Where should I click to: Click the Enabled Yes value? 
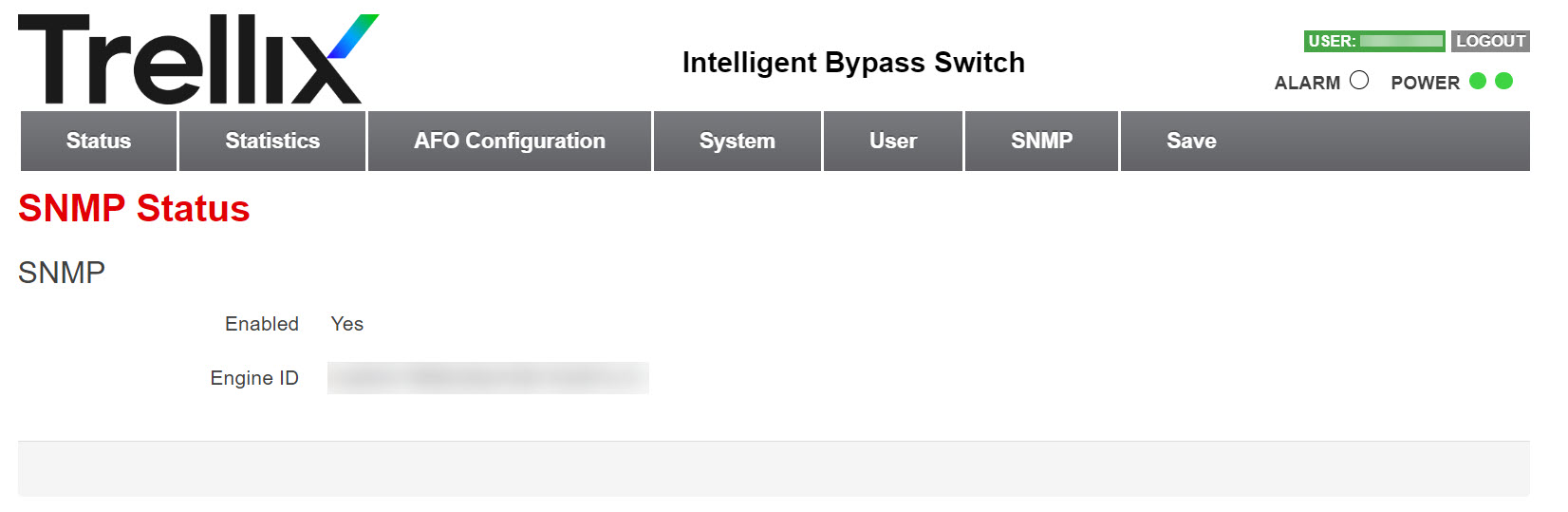(347, 324)
